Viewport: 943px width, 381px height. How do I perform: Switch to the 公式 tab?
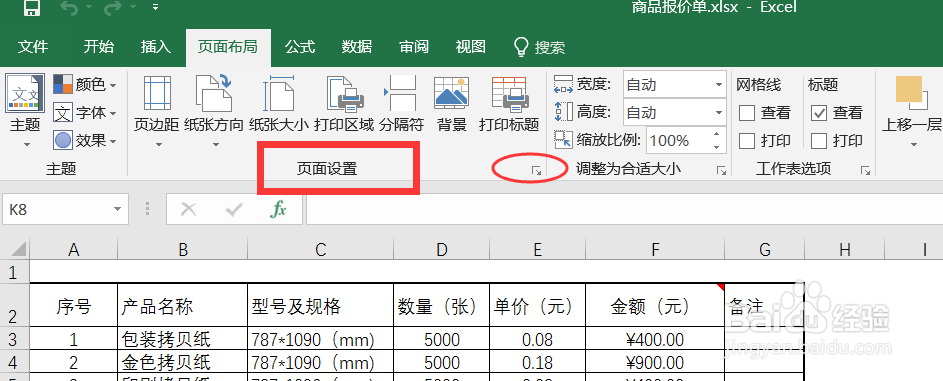click(x=300, y=47)
